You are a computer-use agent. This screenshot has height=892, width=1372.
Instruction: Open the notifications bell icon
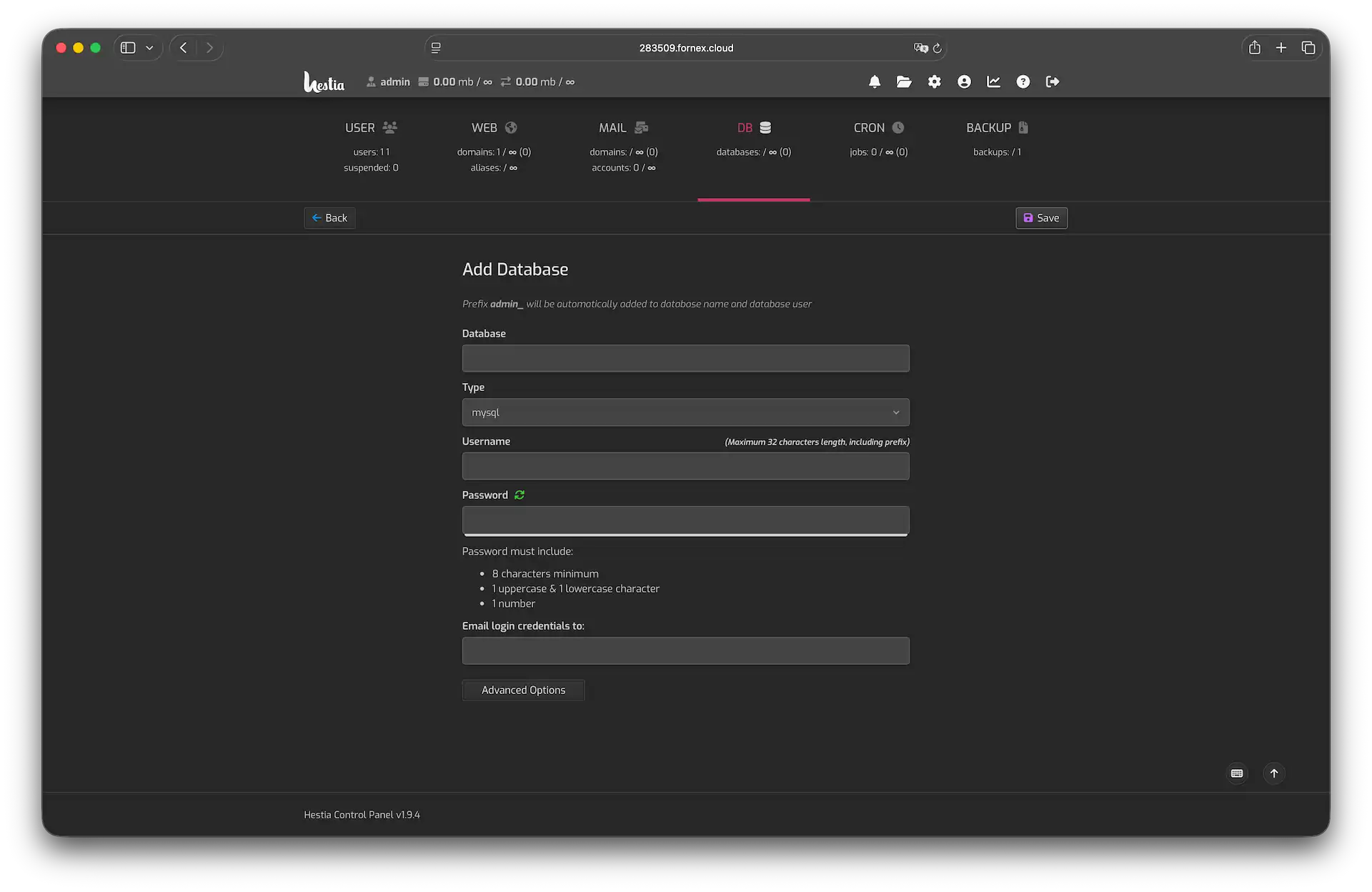pyautogui.click(x=874, y=81)
